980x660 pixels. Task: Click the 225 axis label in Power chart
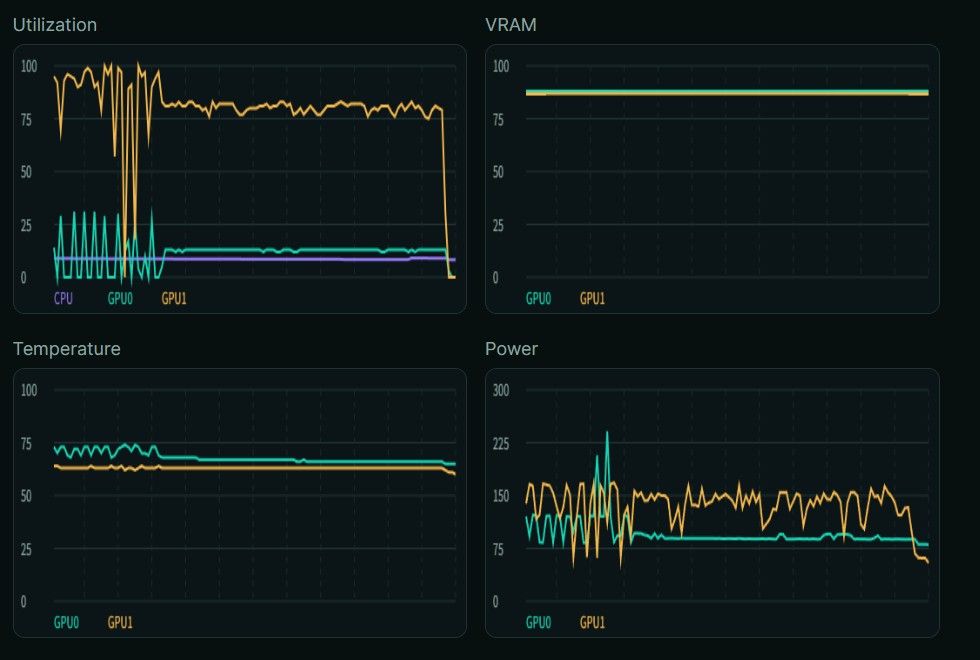(x=501, y=444)
